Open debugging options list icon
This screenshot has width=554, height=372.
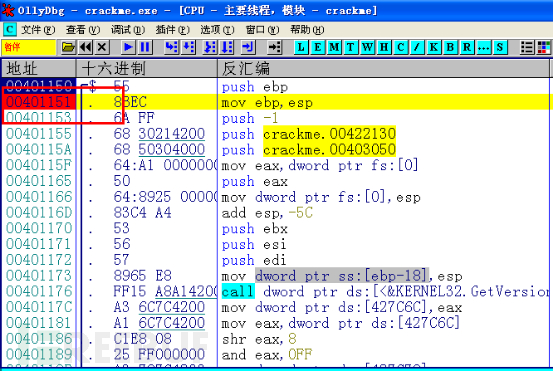coord(527,47)
